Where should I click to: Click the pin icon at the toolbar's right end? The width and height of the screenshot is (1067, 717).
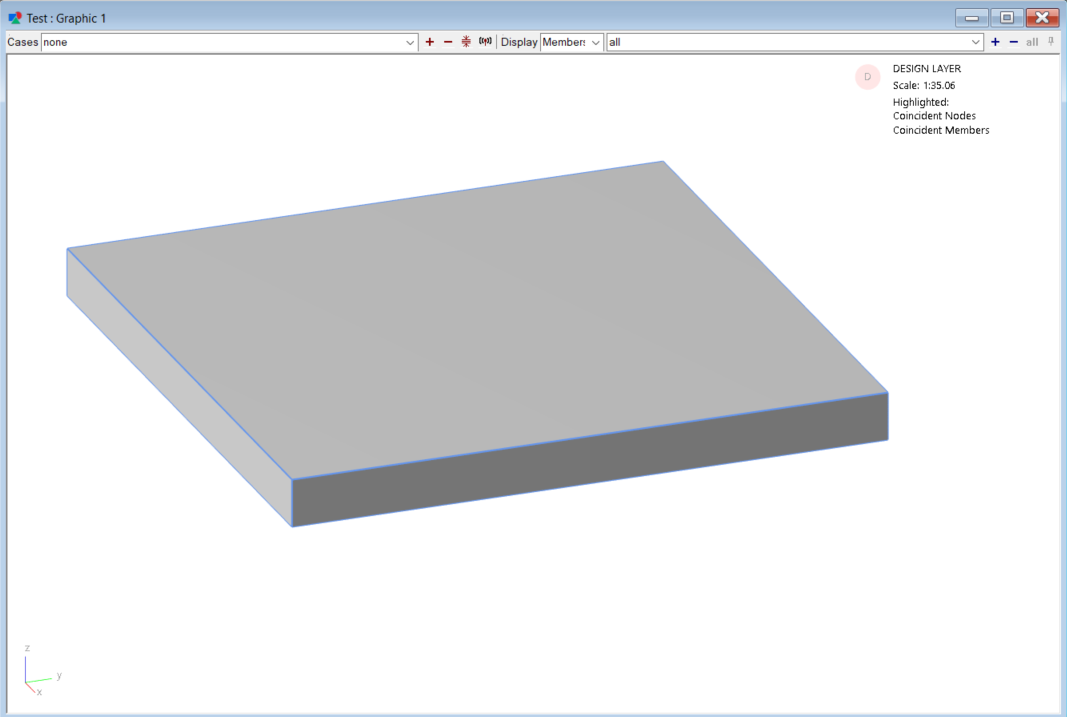tap(1051, 42)
